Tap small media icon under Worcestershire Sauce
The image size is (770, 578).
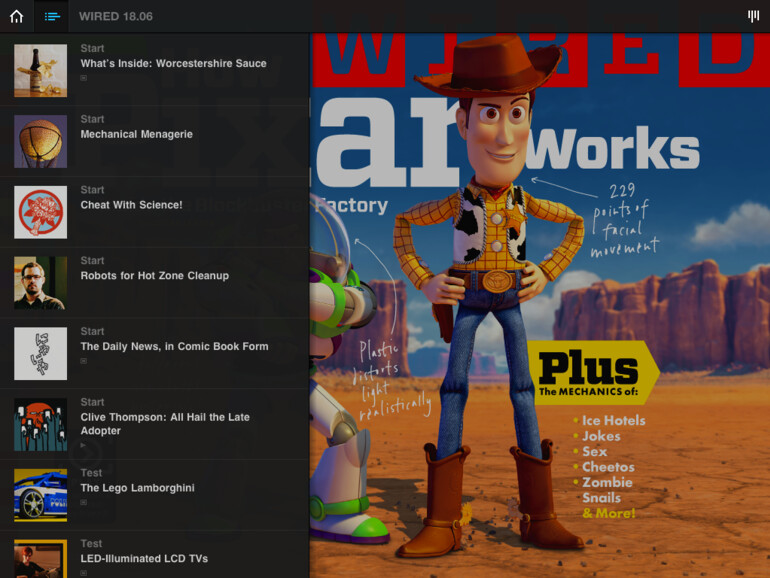point(83,78)
